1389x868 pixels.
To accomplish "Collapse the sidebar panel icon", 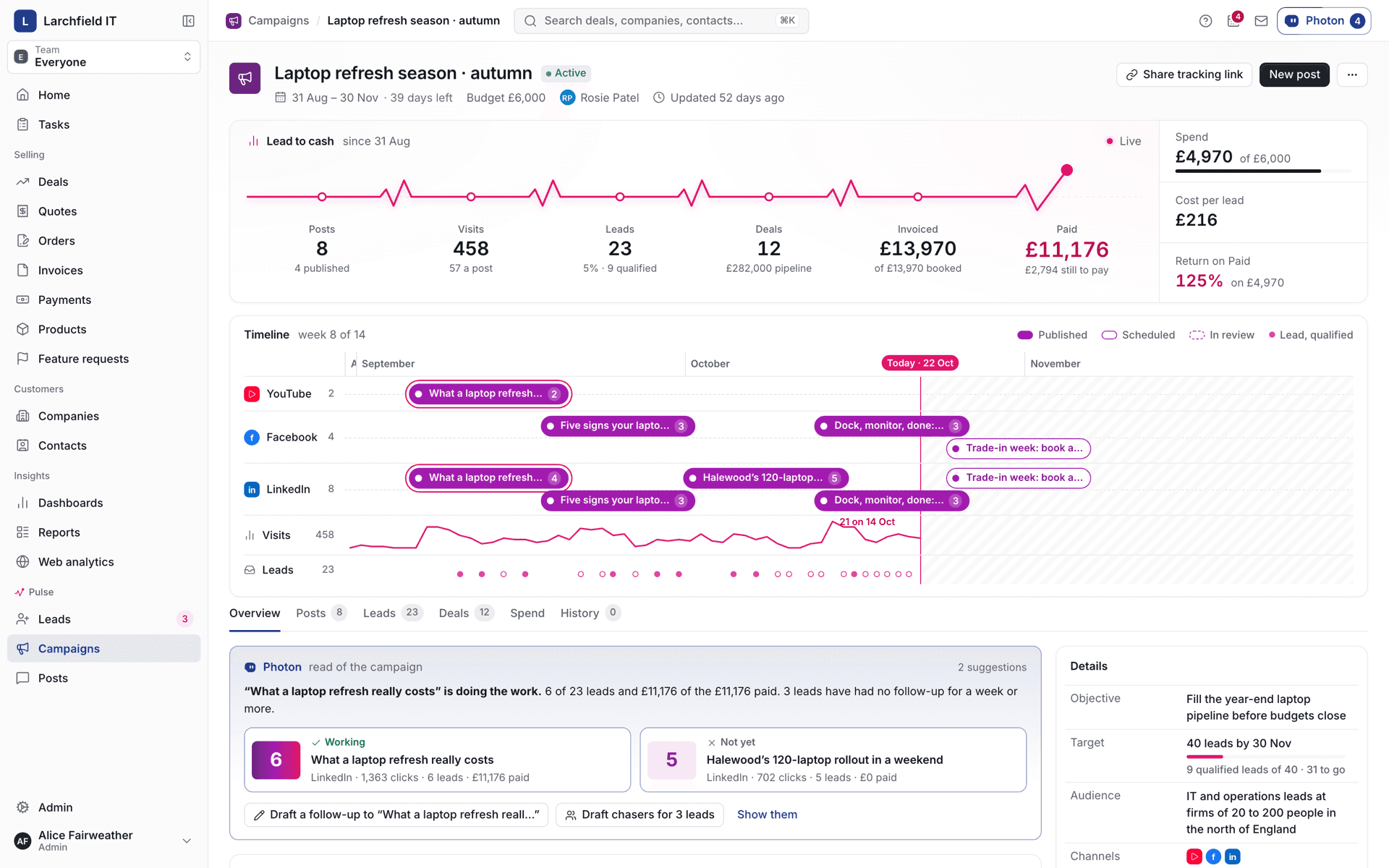I will click(x=188, y=21).
